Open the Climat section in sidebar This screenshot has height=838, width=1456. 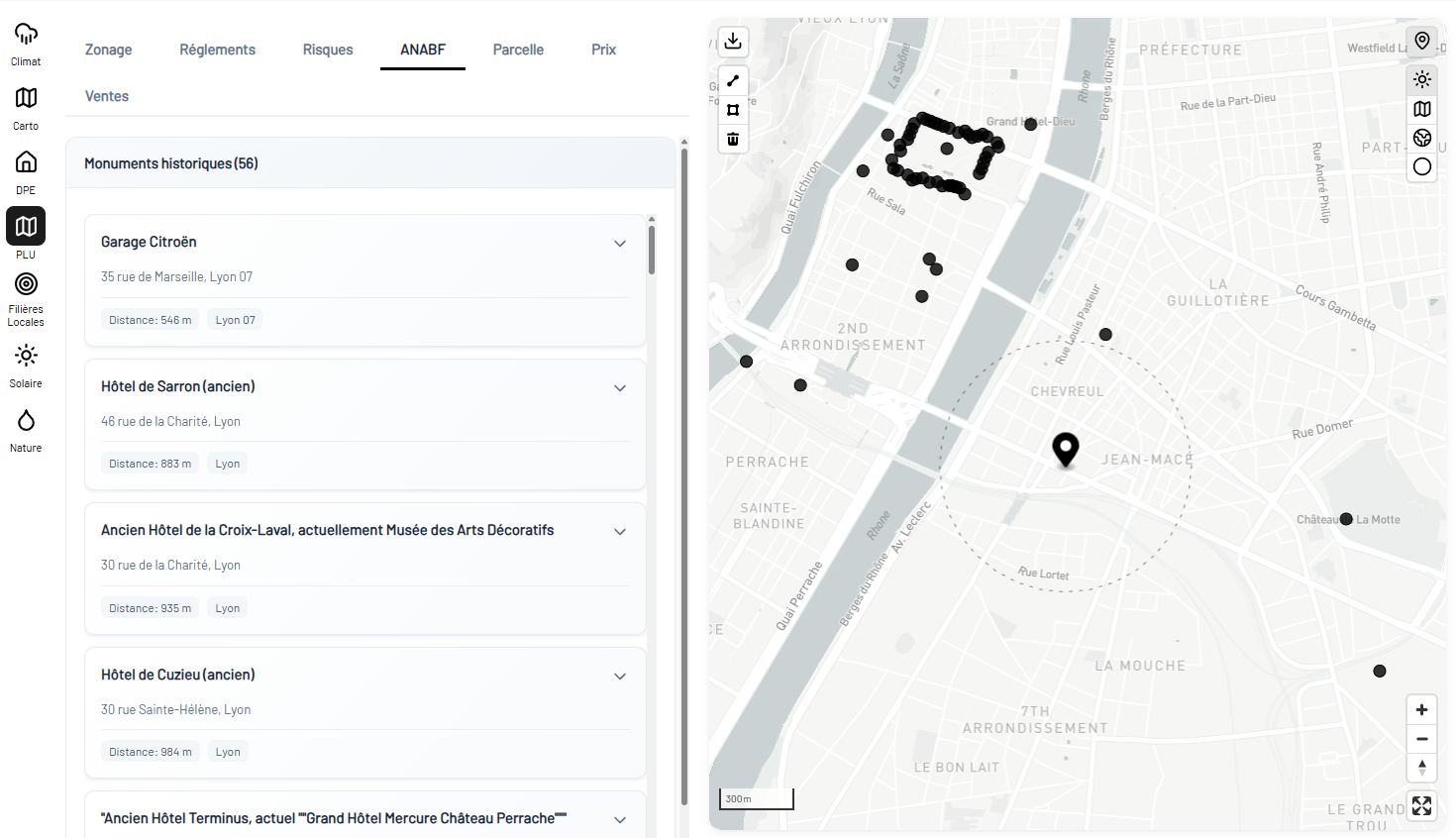[x=26, y=45]
